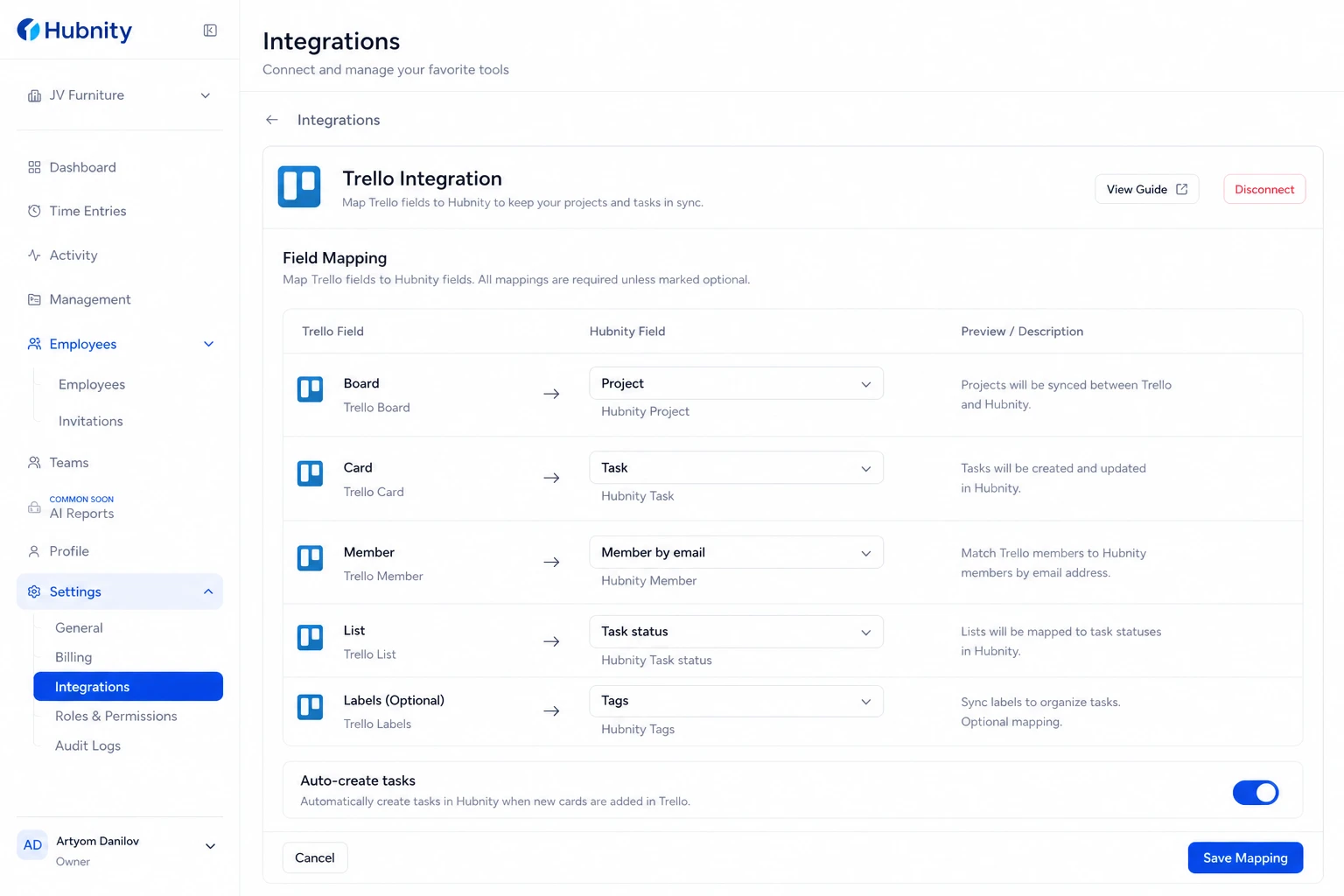Screen dimensions: 1344x896
Task: Disconnect the Trello integration
Action: click(x=1264, y=189)
